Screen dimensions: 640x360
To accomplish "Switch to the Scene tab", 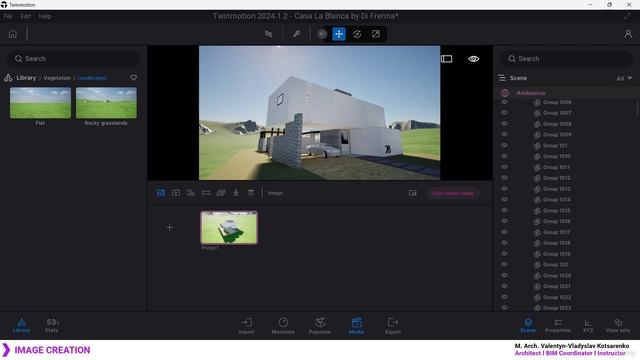I will tap(528, 325).
